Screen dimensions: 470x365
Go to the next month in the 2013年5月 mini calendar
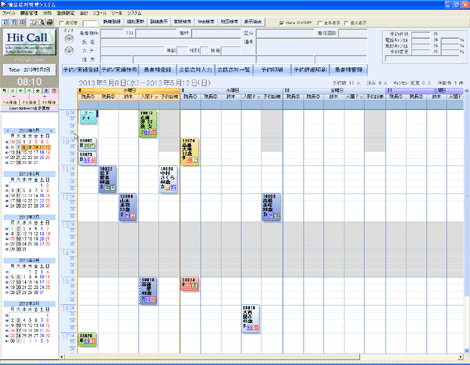pos(51,131)
